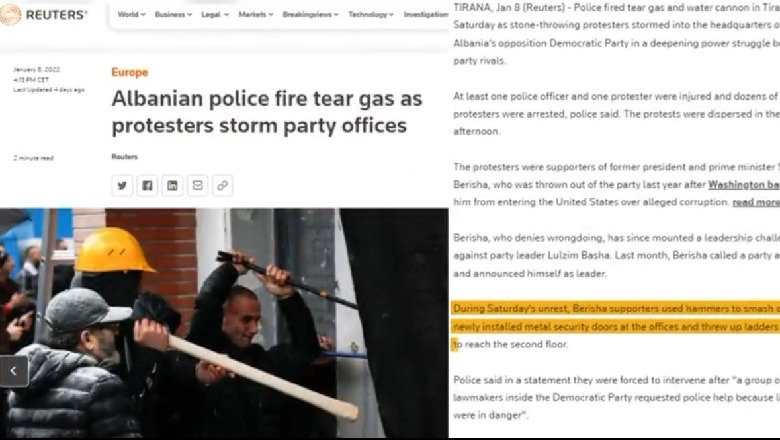Click the 'read more' link
780x440 pixels.
click(x=756, y=202)
